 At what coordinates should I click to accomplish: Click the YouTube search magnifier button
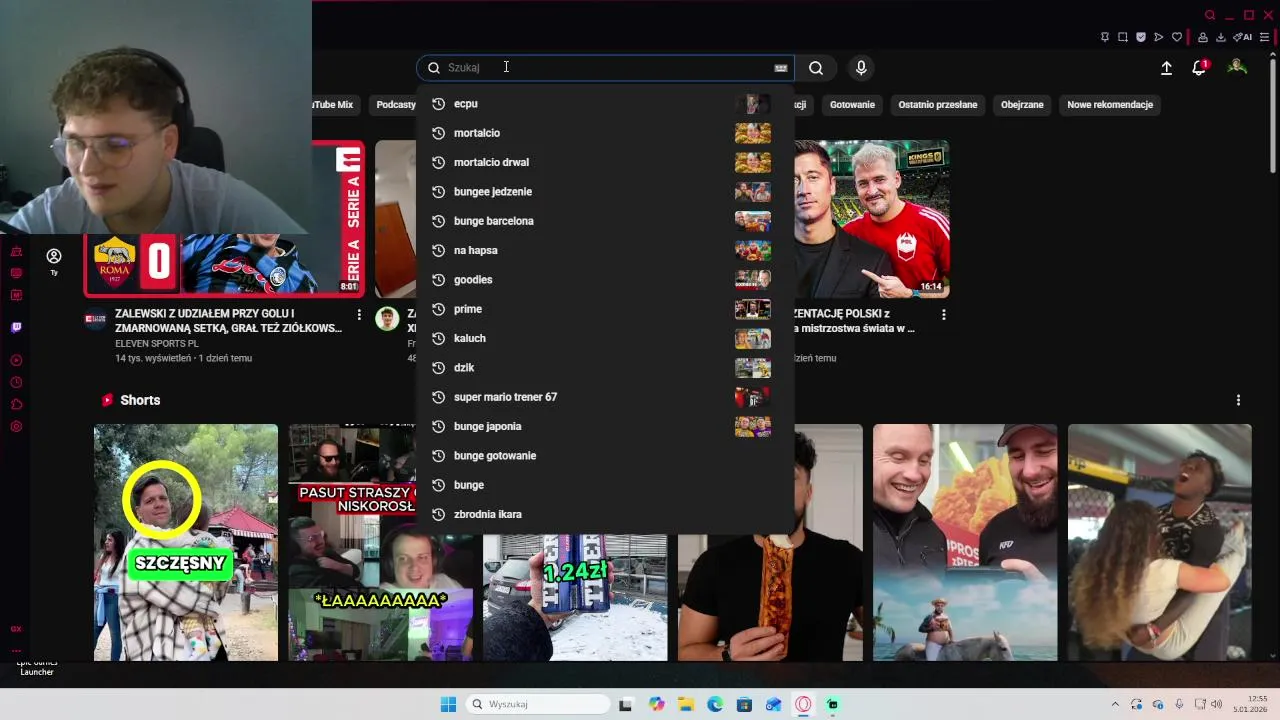(816, 68)
